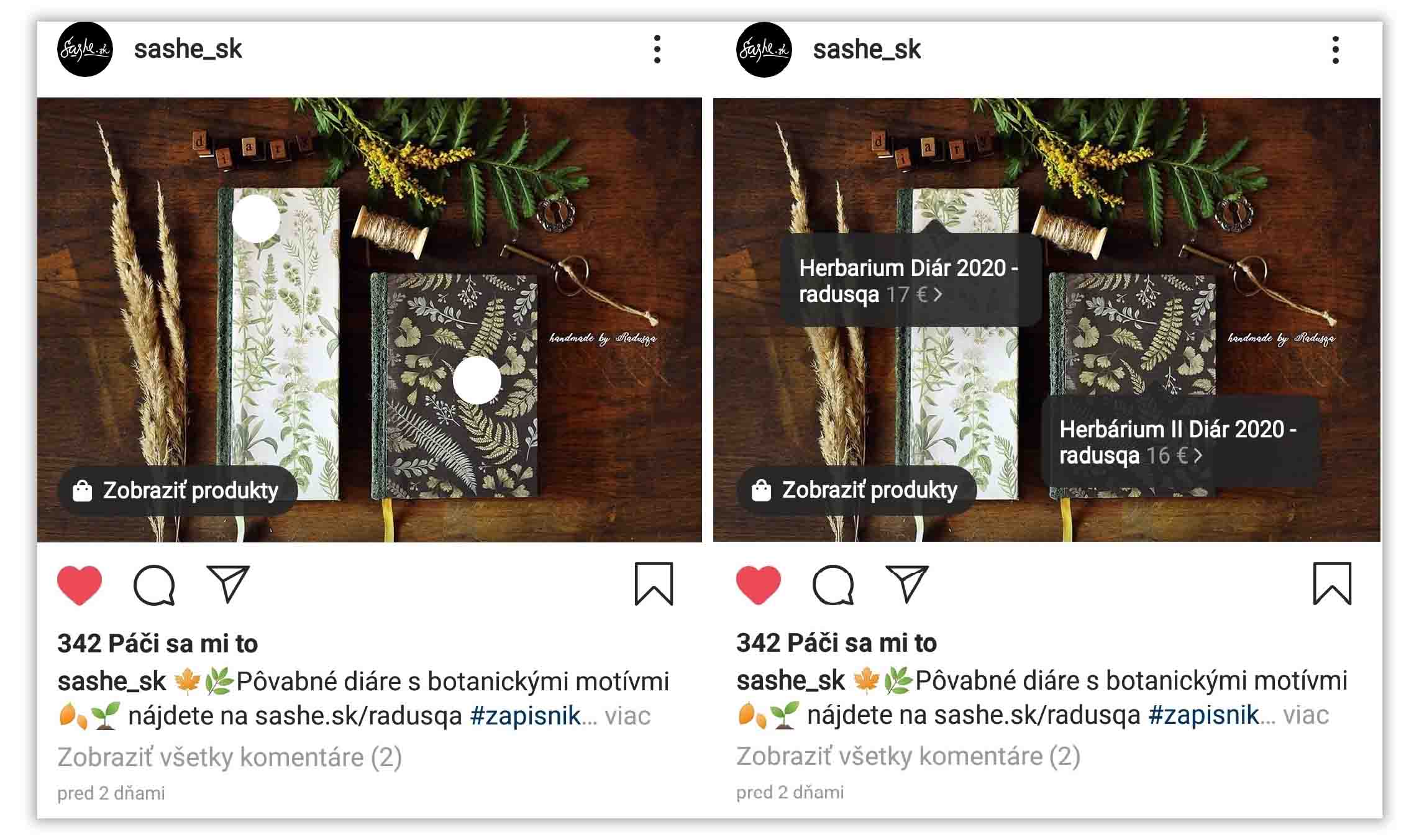Tap white product dot on dark diary

coord(477,380)
